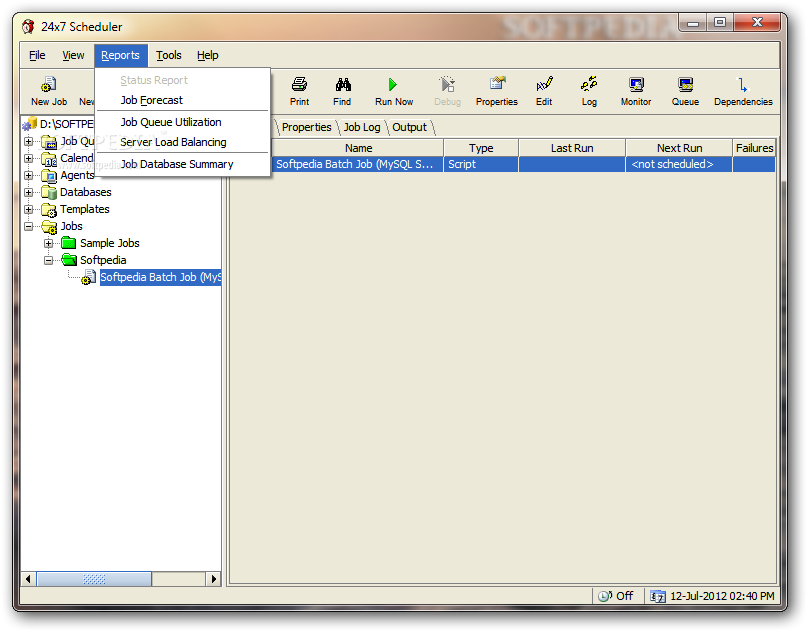The height and width of the screenshot is (632, 808).
Task: Expand the Job Queue tree node
Action: (29, 141)
